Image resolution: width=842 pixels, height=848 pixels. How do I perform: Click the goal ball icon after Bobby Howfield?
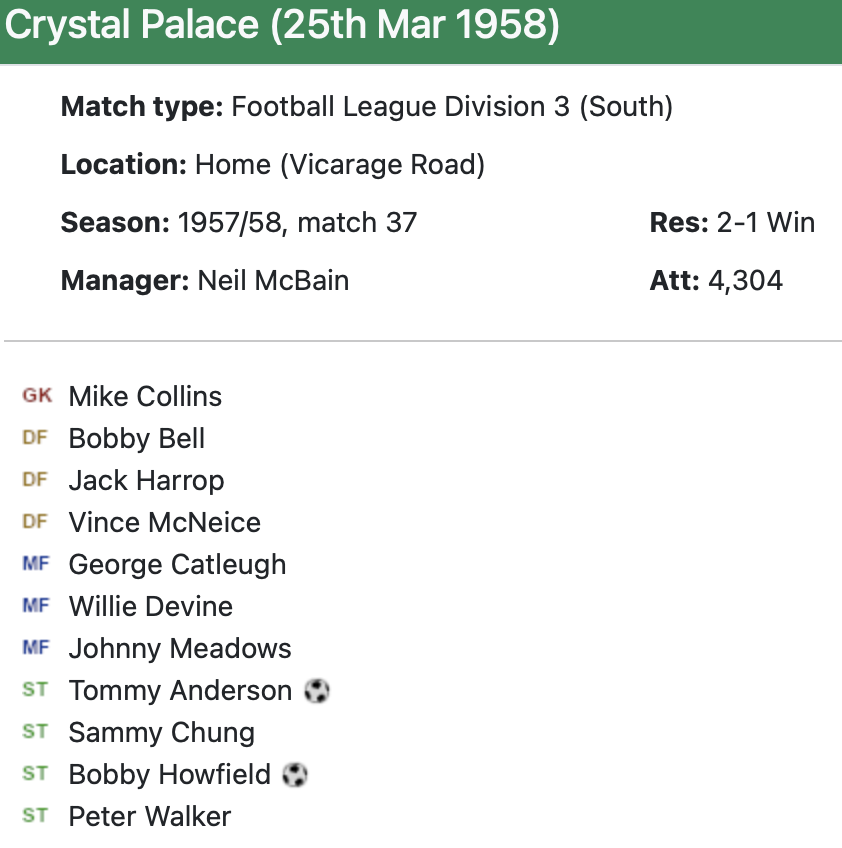295,774
